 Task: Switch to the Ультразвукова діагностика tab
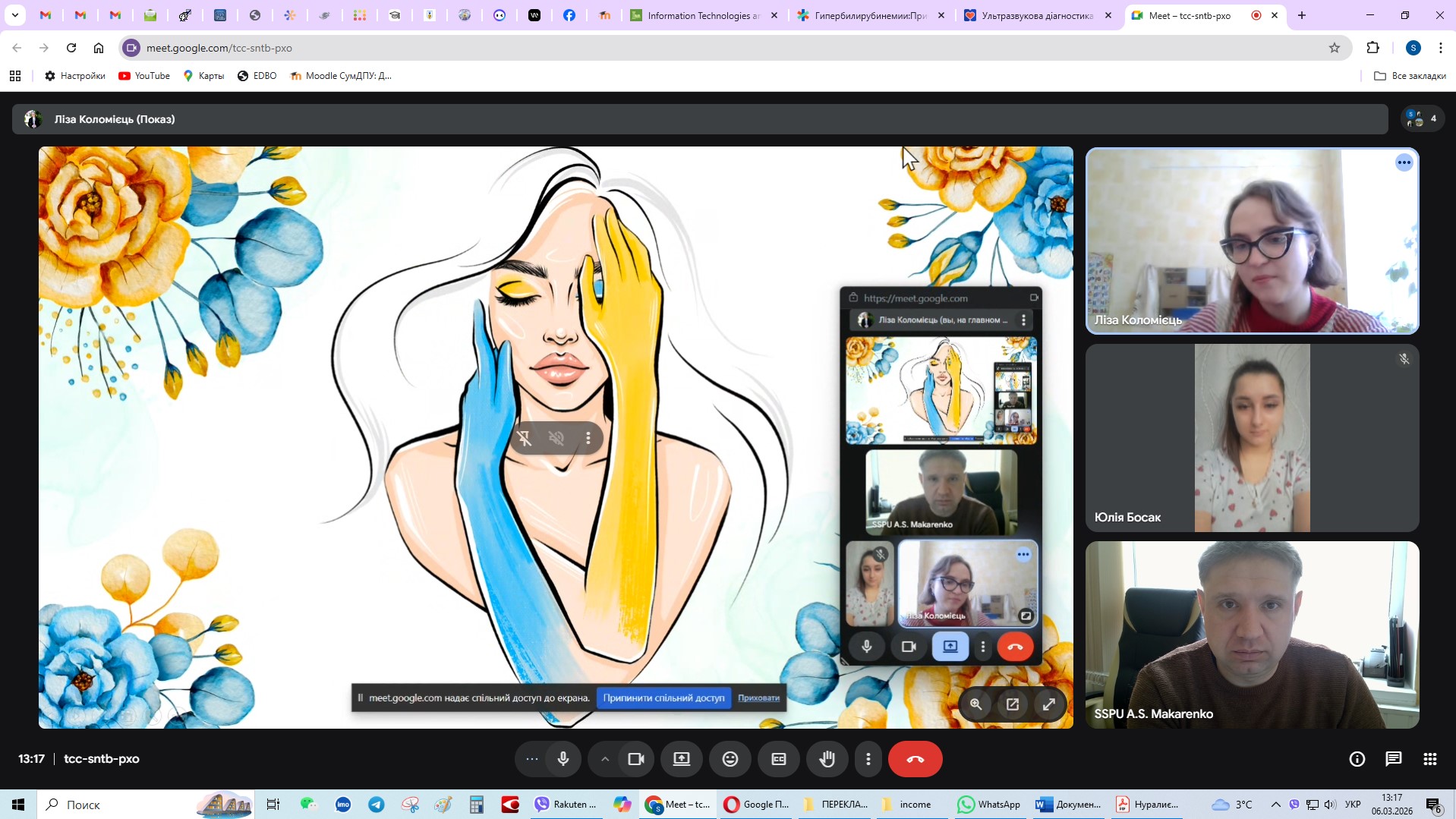(x=1036, y=15)
